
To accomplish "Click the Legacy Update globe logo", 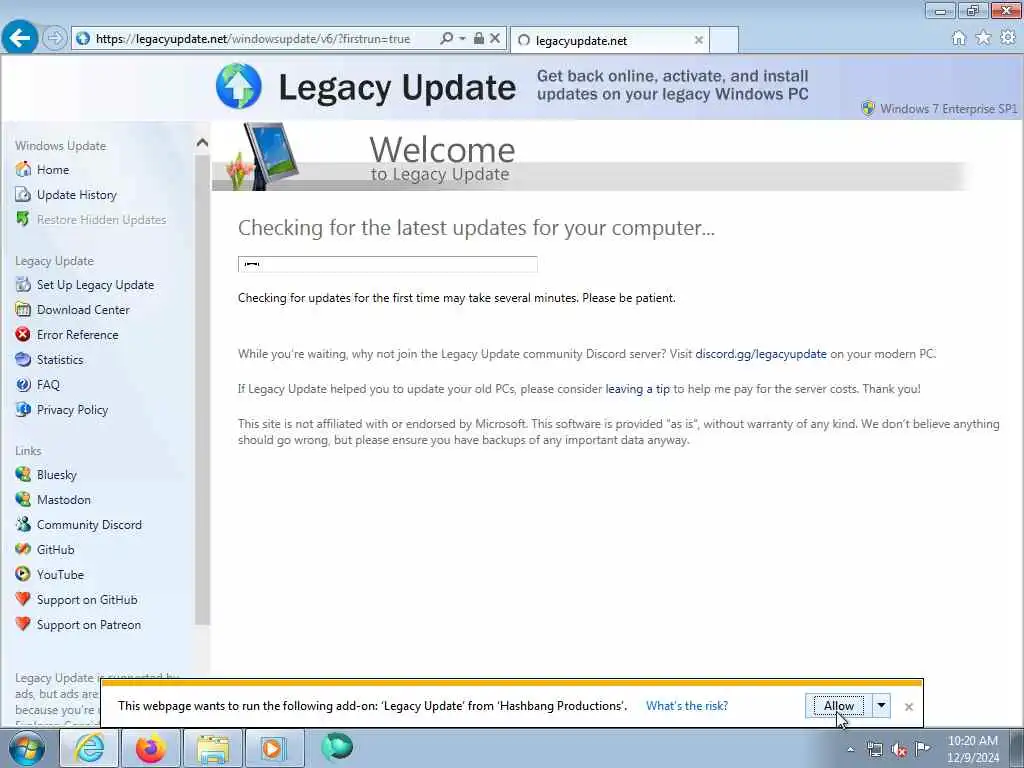I will coord(239,86).
